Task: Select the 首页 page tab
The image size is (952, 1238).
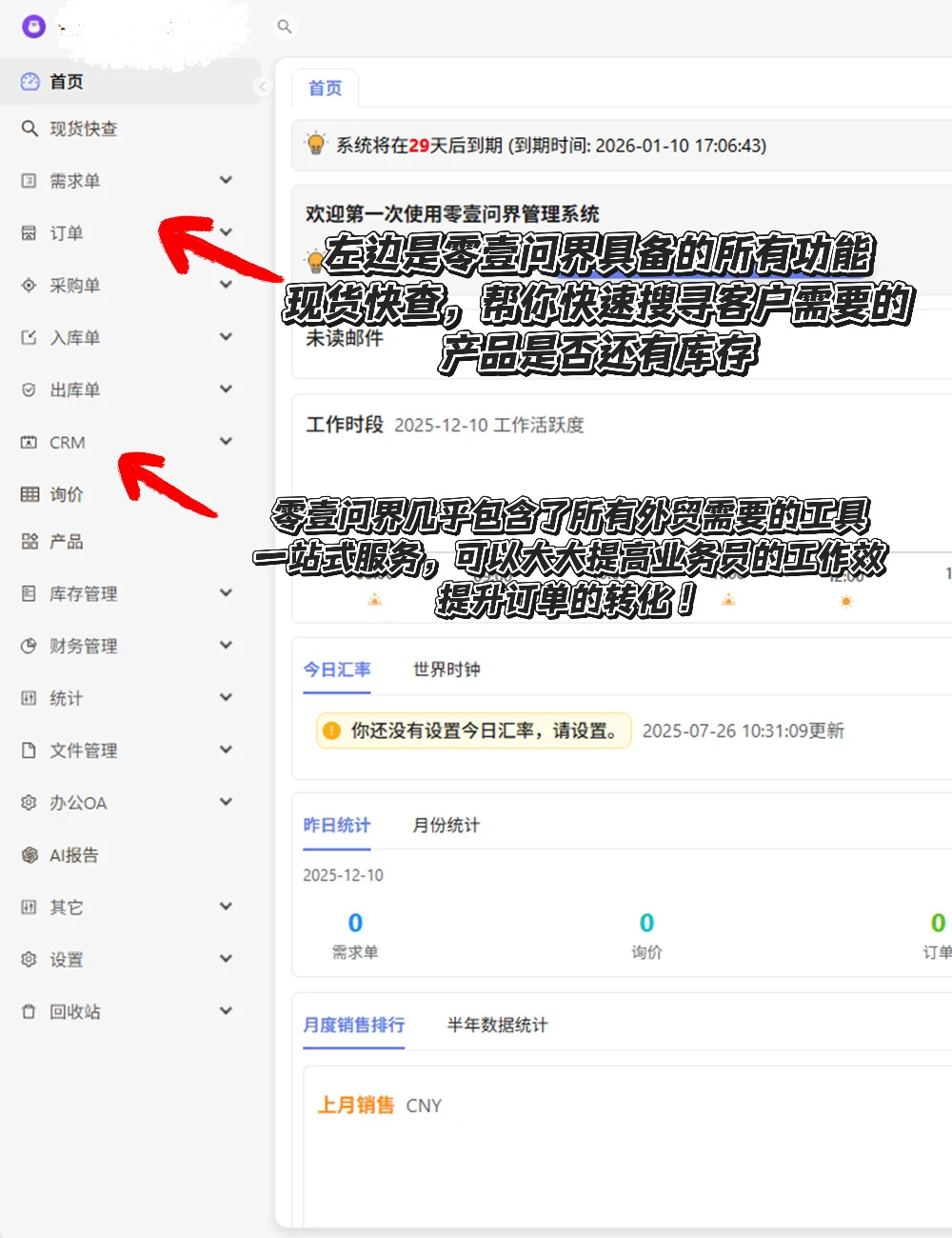Action: pos(325,89)
